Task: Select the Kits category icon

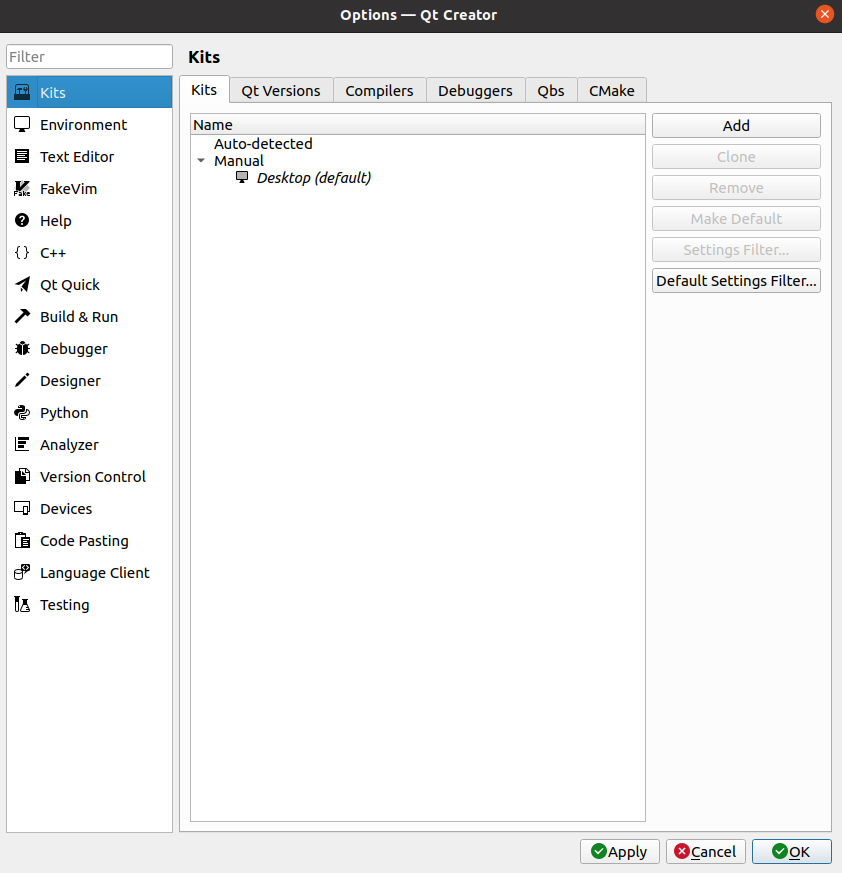Action: coord(22,92)
